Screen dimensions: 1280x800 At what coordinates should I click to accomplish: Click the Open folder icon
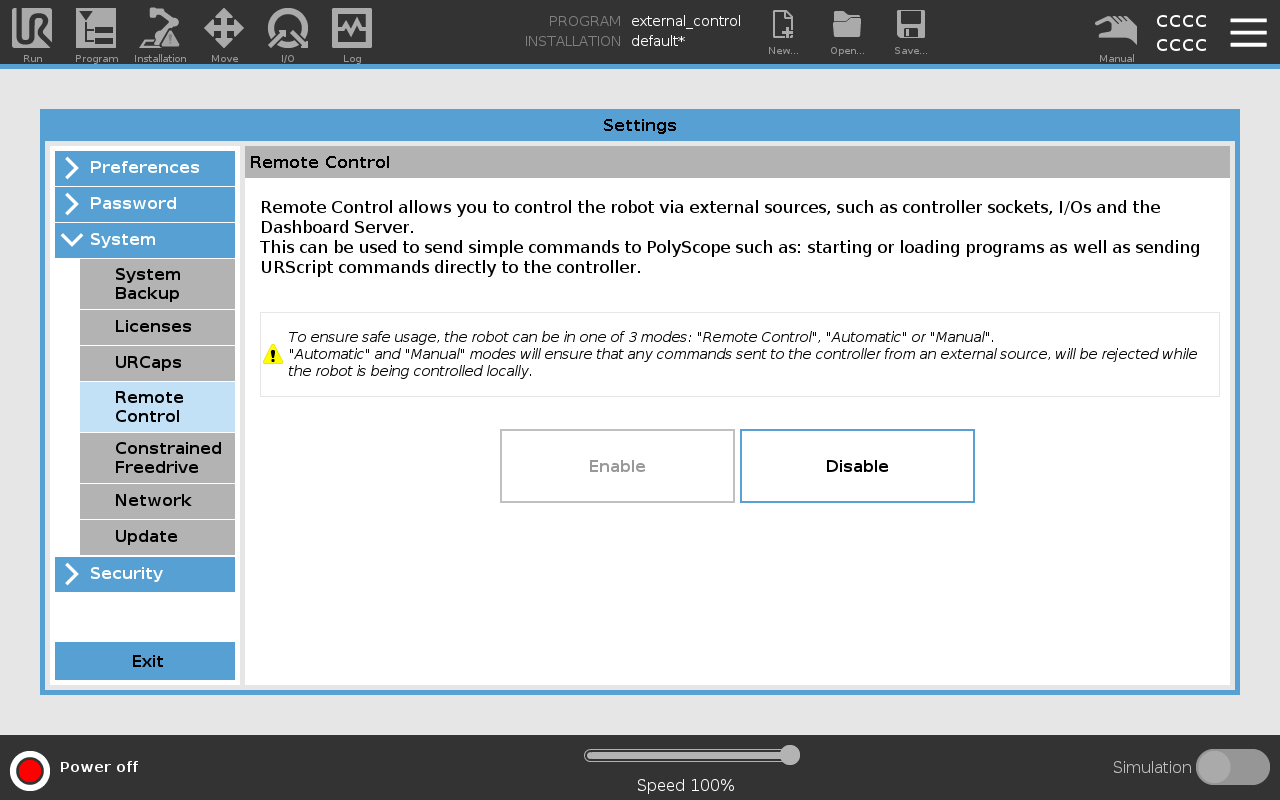pos(847,27)
